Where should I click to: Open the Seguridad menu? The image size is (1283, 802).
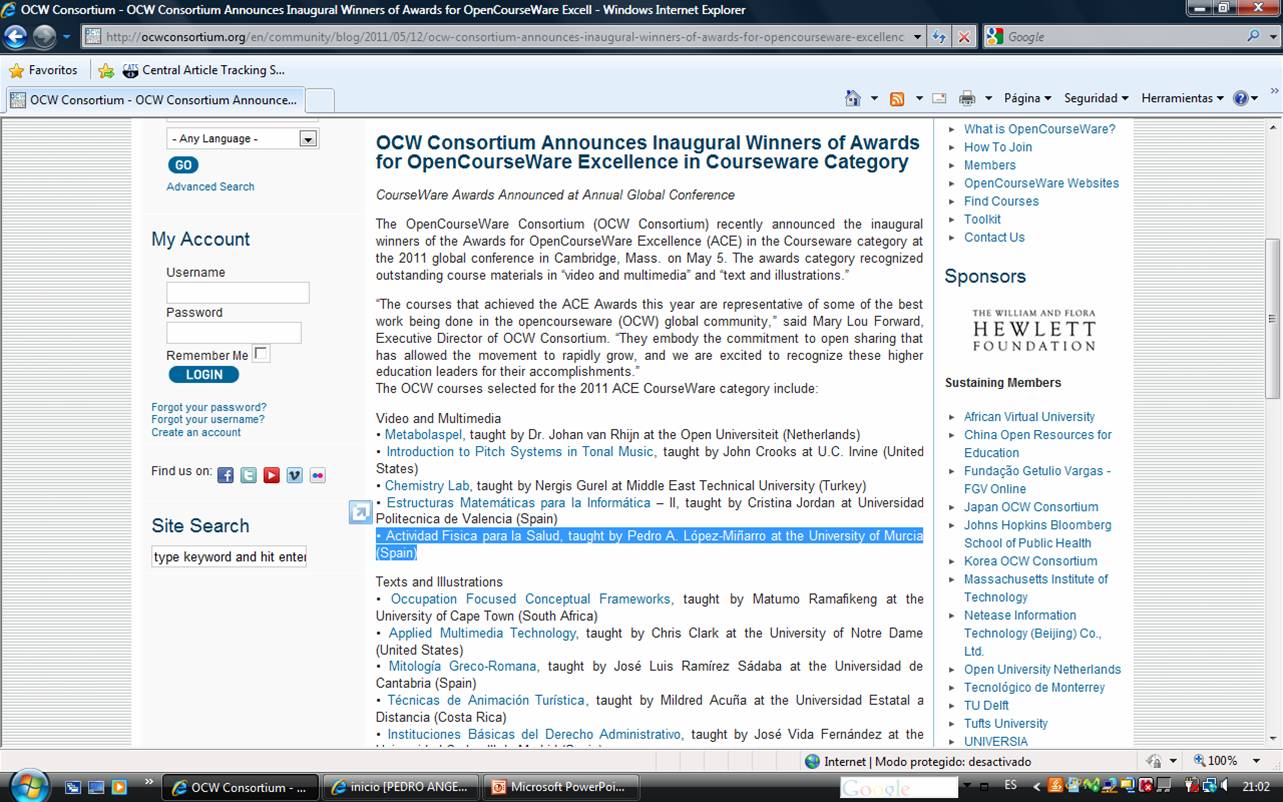click(1096, 98)
